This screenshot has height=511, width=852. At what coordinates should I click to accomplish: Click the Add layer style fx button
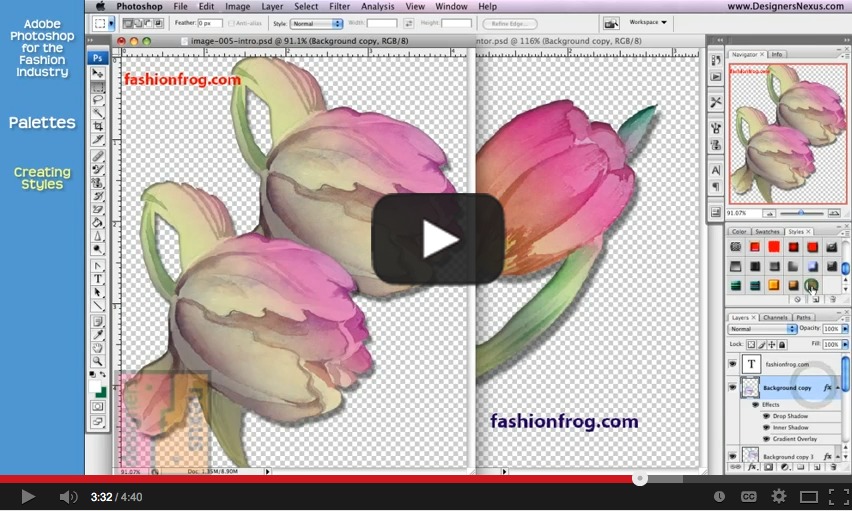752,467
